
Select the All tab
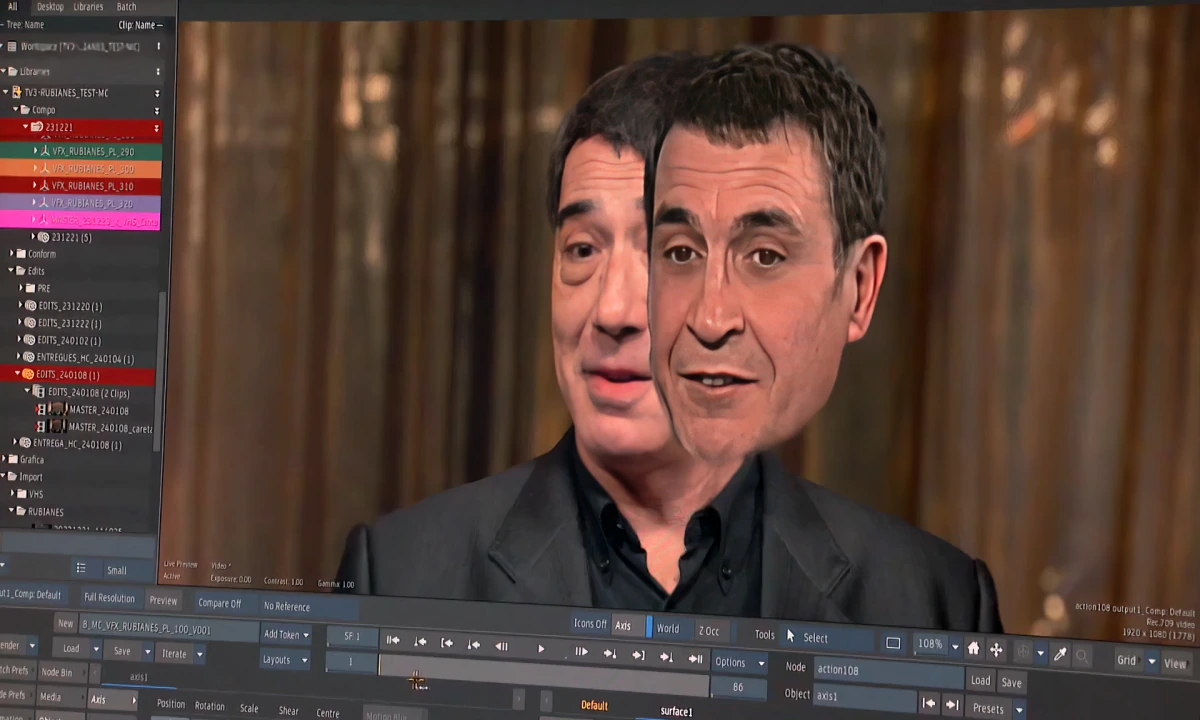point(12,6)
